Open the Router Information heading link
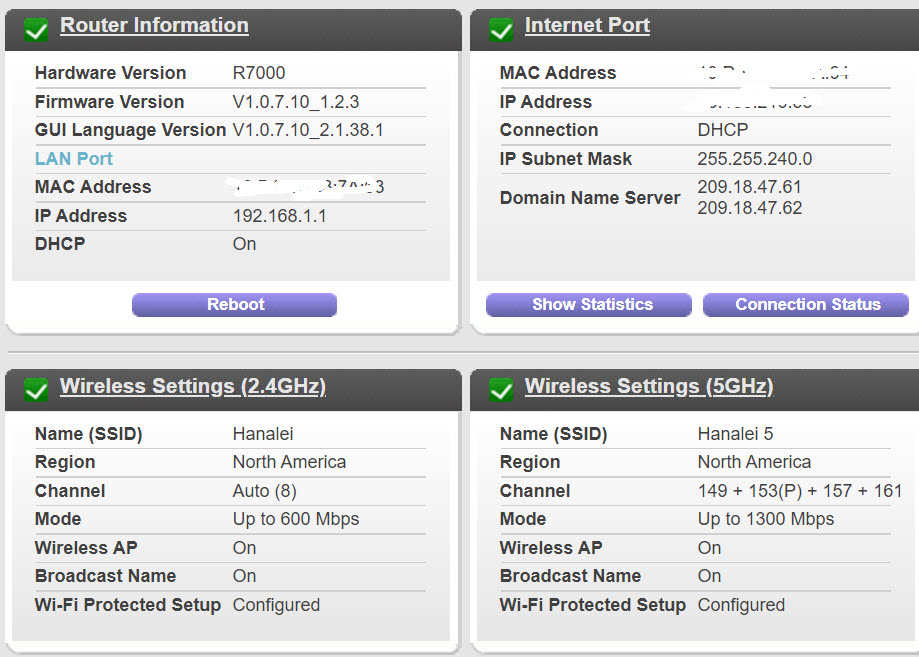The image size is (919, 657). point(154,26)
